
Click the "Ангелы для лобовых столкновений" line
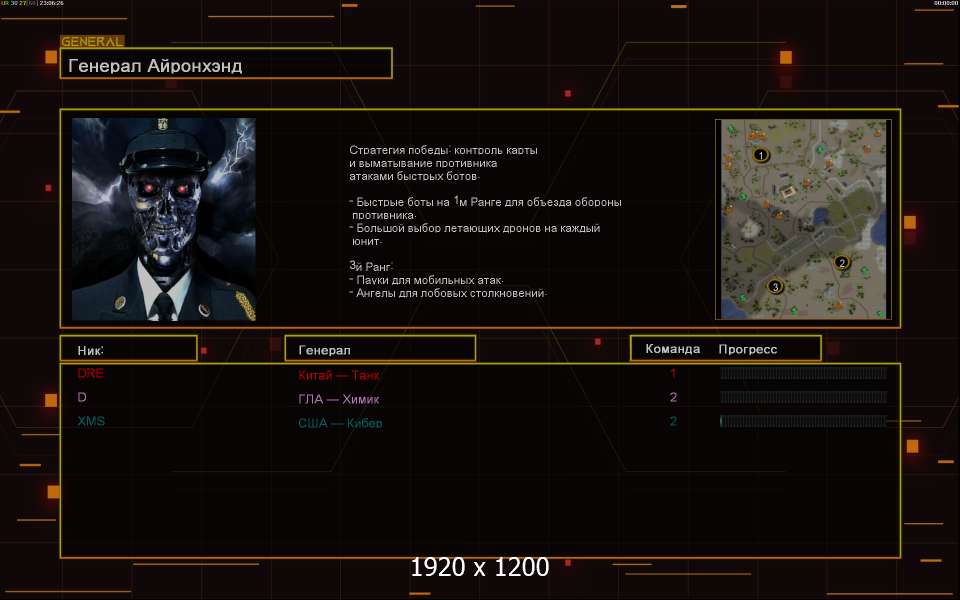(x=448, y=293)
